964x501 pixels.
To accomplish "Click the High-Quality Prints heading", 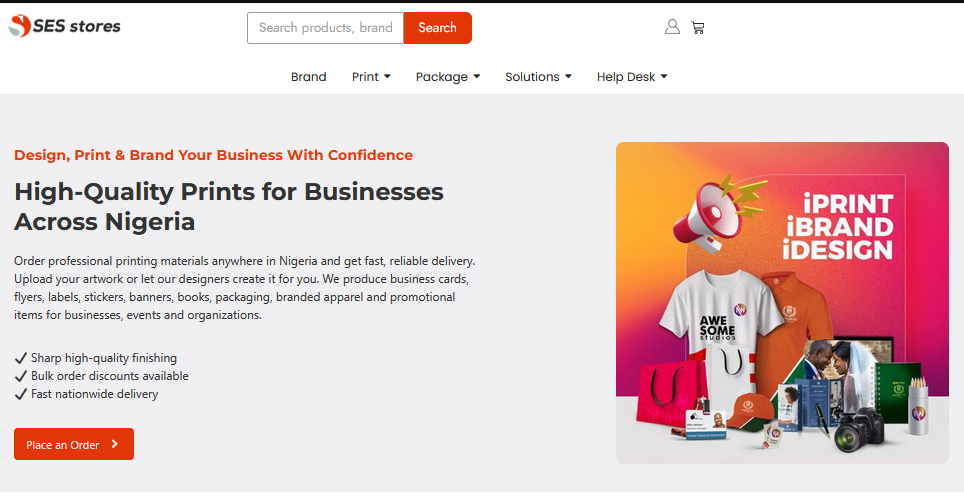I will pyautogui.click(x=229, y=206).
